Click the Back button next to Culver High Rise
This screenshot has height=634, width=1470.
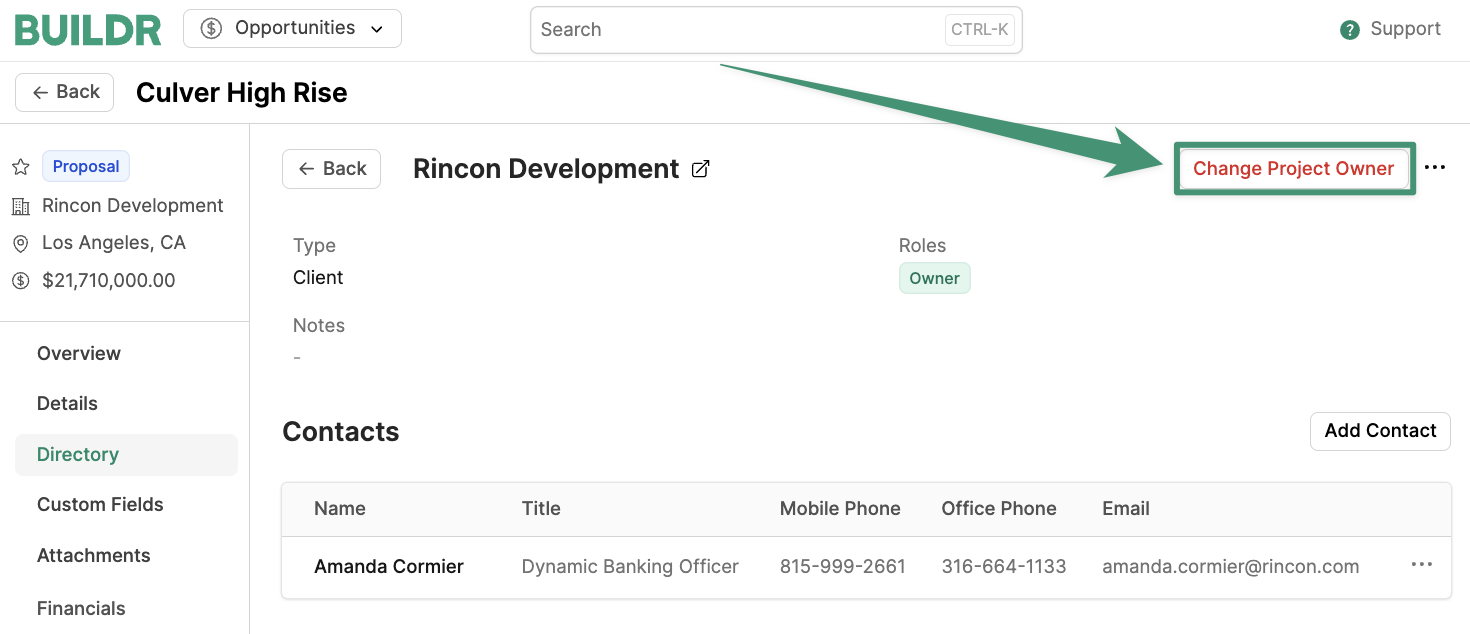pyautogui.click(x=65, y=92)
